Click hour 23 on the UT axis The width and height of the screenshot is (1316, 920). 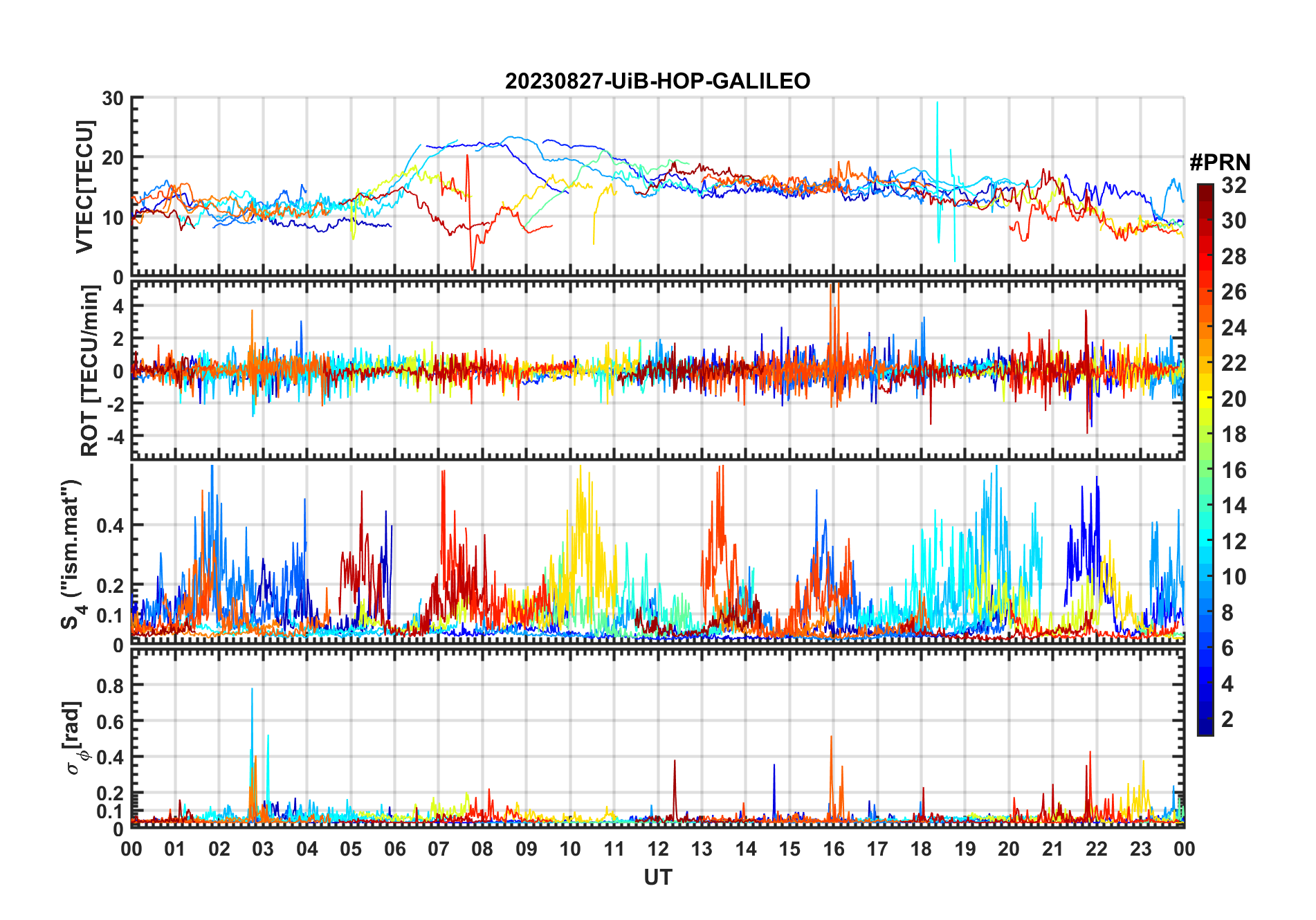coord(1141,849)
